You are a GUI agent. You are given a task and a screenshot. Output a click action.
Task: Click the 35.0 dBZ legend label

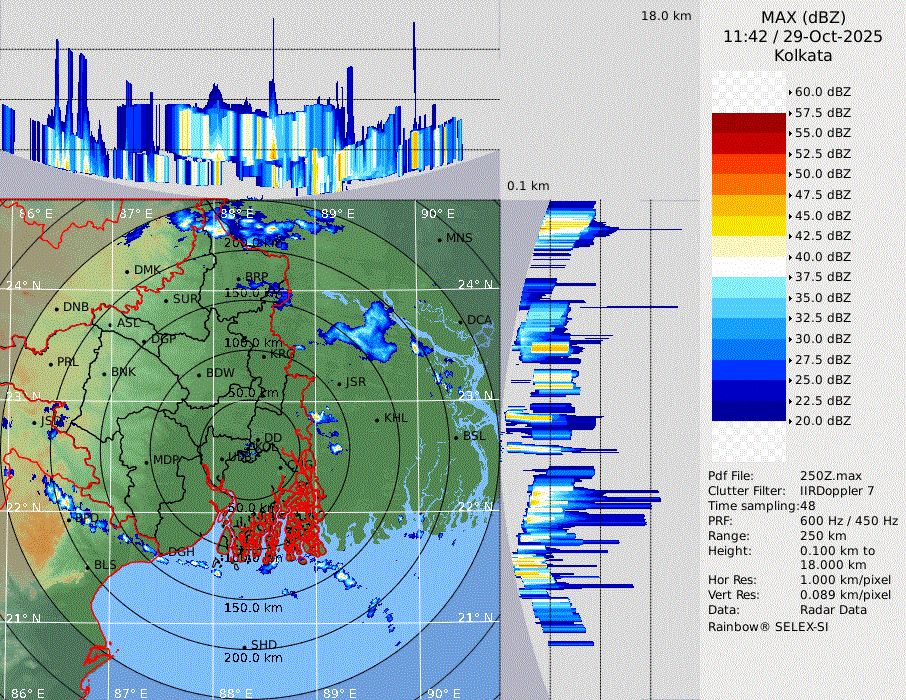click(823, 298)
